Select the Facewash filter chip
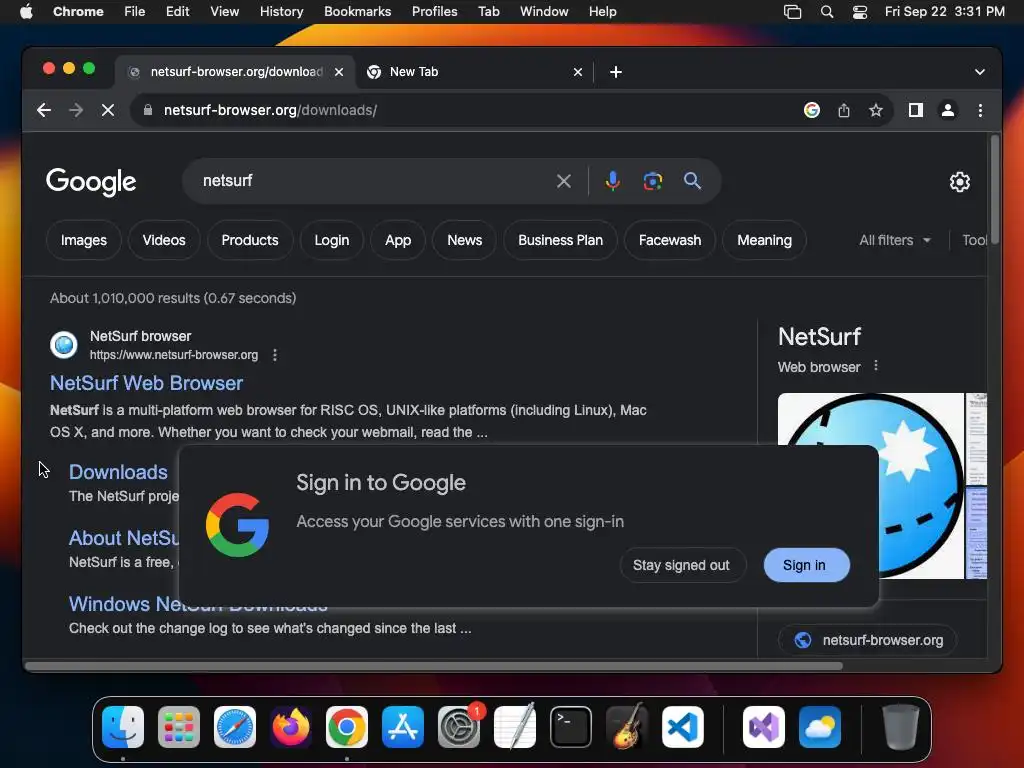 tap(670, 240)
